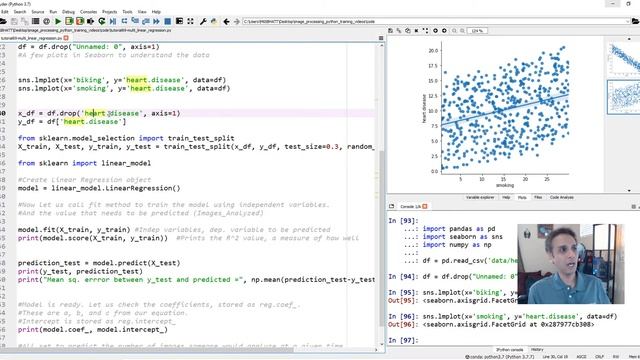Remove current plot X icon
The height and width of the screenshot is (360, 640).
[x=416, y=31]
